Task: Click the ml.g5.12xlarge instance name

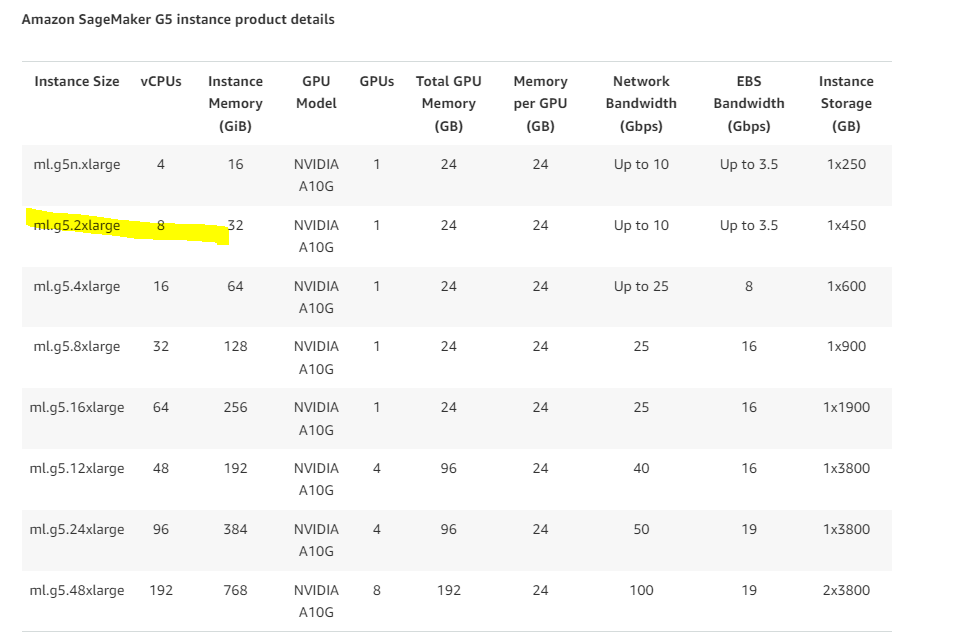Action: tap(77, 469)
